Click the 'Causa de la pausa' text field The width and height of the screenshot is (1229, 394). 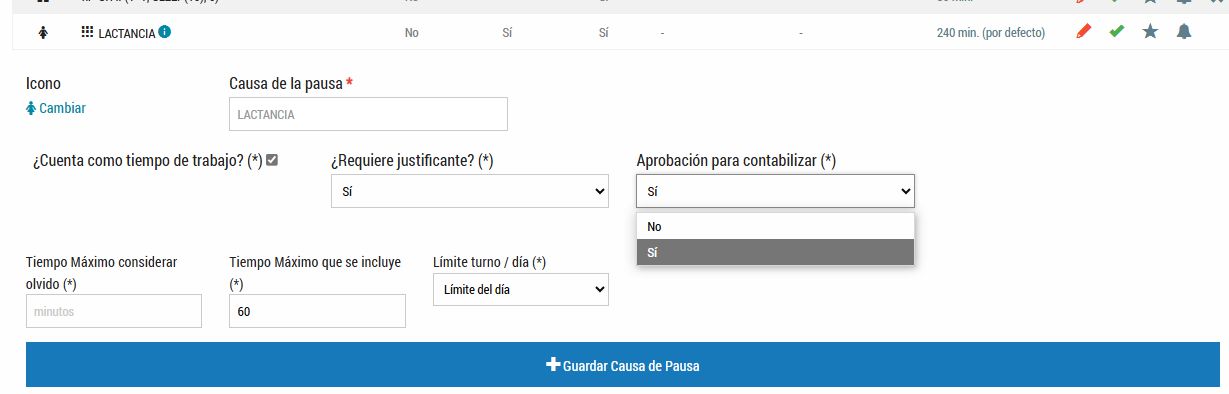(x=368, y=114)
